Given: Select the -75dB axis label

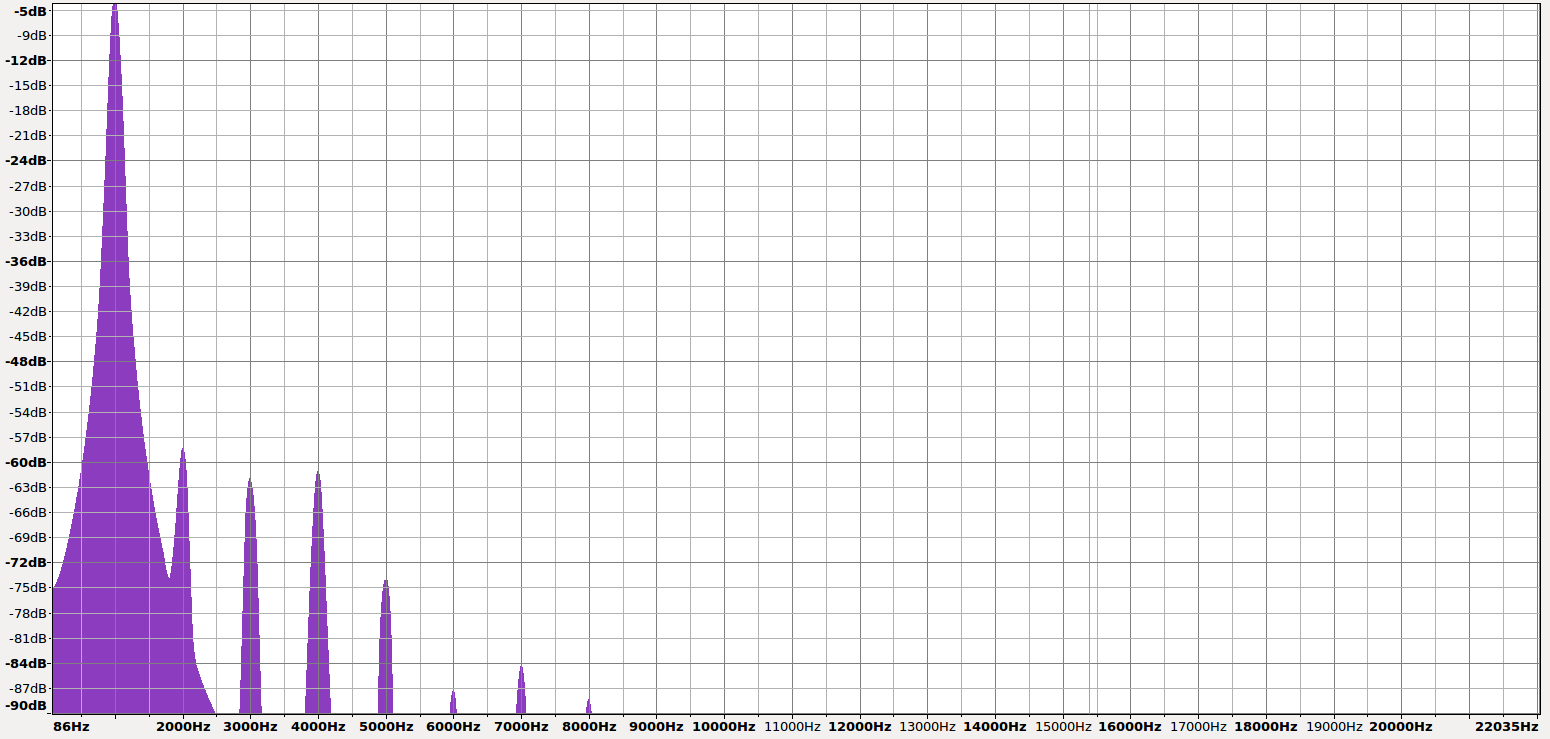Looking at the screenshot, I should (27, 587).
